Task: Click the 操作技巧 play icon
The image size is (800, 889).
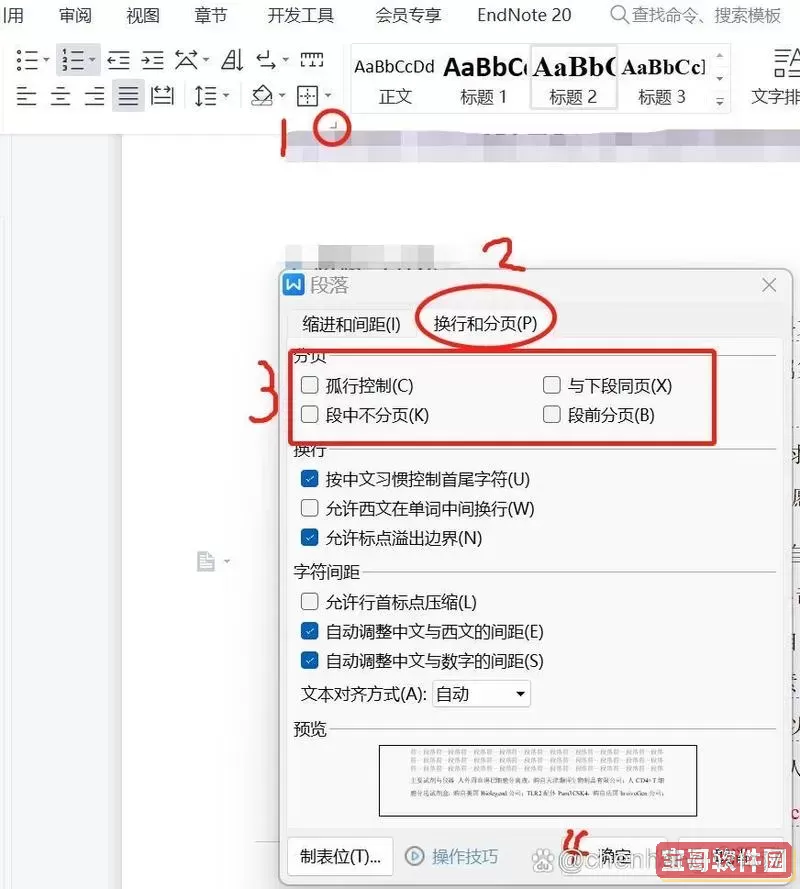Action: 414,856
